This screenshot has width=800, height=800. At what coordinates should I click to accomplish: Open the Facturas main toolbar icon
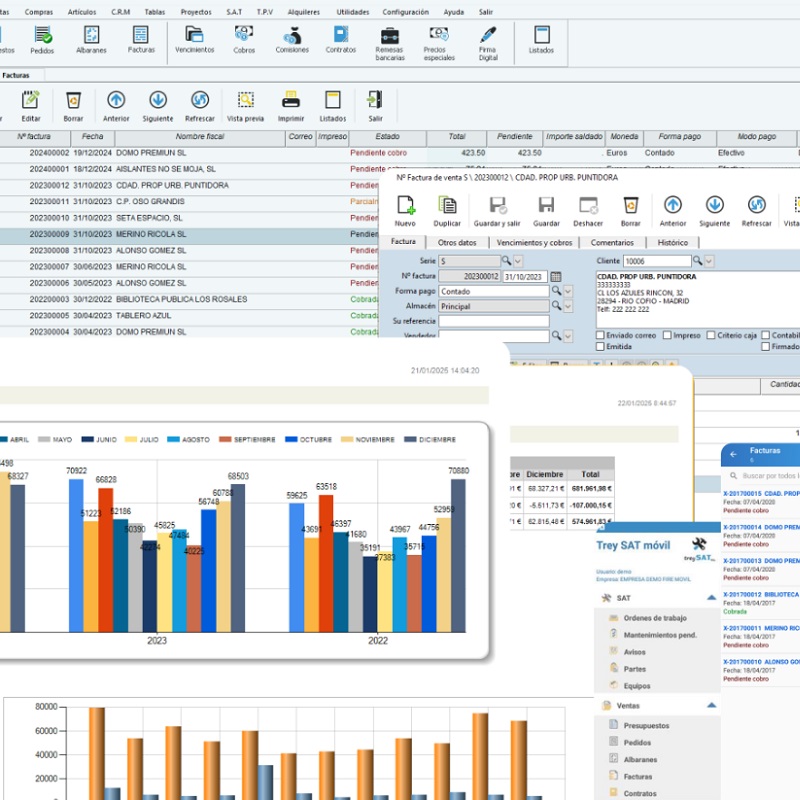click(x=141, y=40)
